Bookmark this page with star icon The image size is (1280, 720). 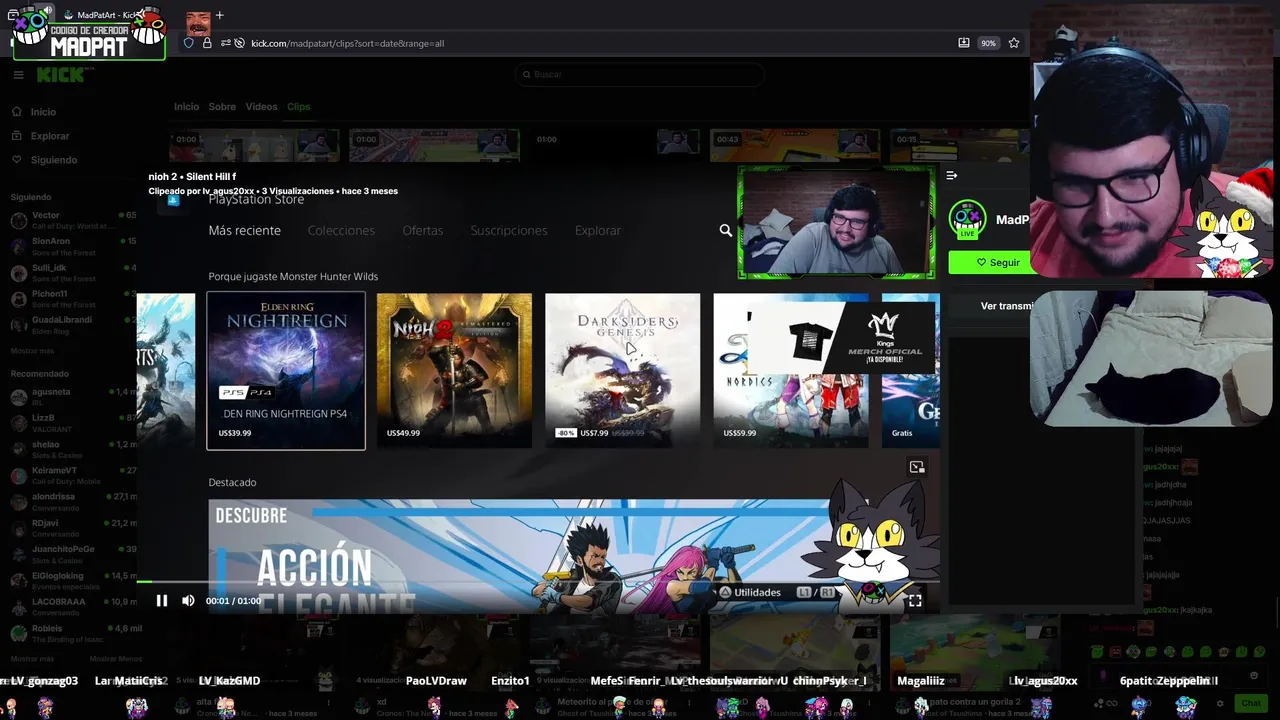tap(1014, 43)
